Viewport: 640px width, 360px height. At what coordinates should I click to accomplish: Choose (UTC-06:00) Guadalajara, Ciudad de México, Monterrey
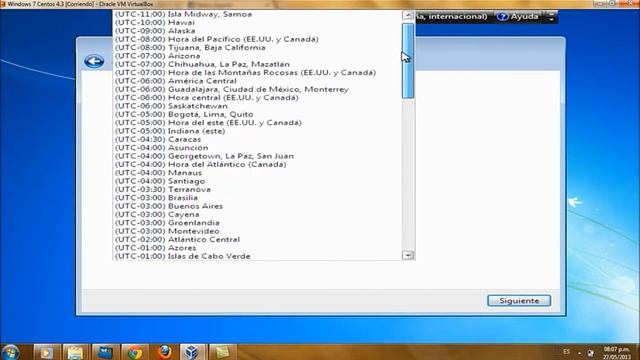(x=257, y=89)
